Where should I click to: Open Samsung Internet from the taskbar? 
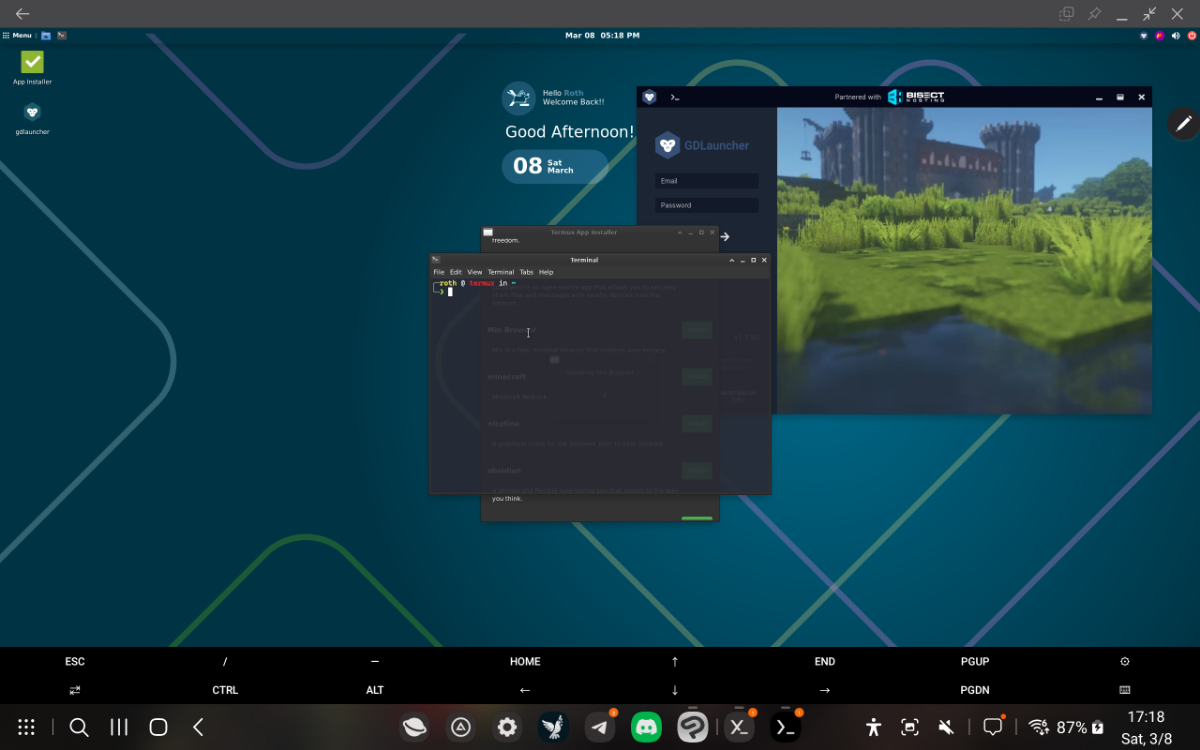415,728
